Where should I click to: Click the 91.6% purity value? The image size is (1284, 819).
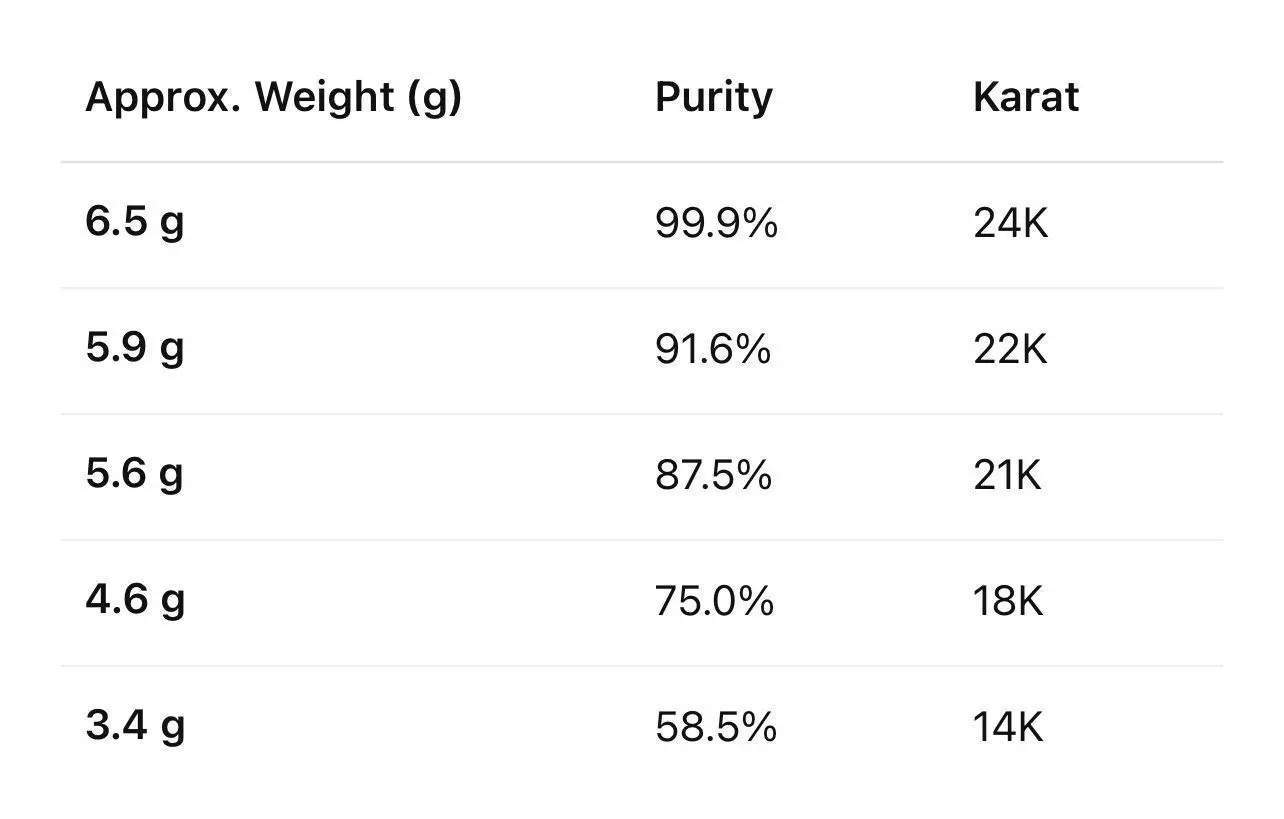pyautogui.click(x=713, y=350)
